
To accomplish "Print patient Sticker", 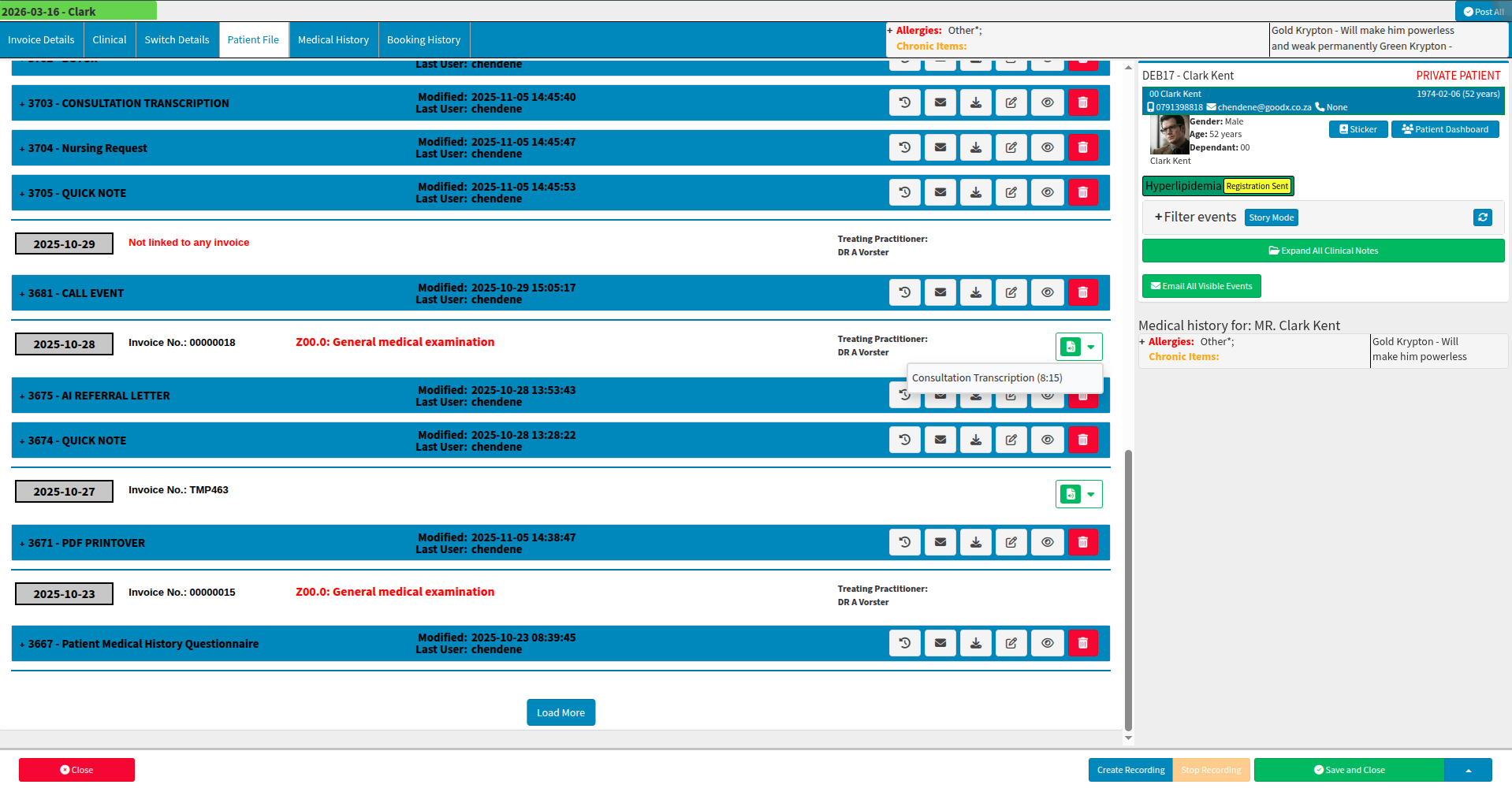I will coord(1358,129).
